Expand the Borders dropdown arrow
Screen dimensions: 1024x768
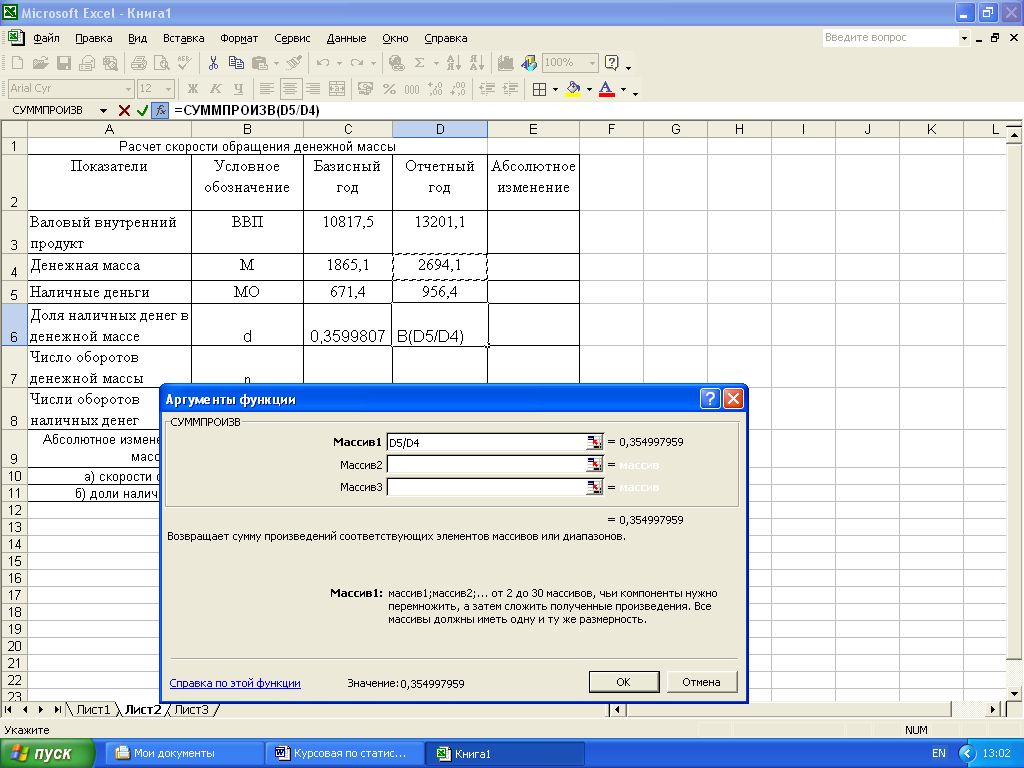556,89
